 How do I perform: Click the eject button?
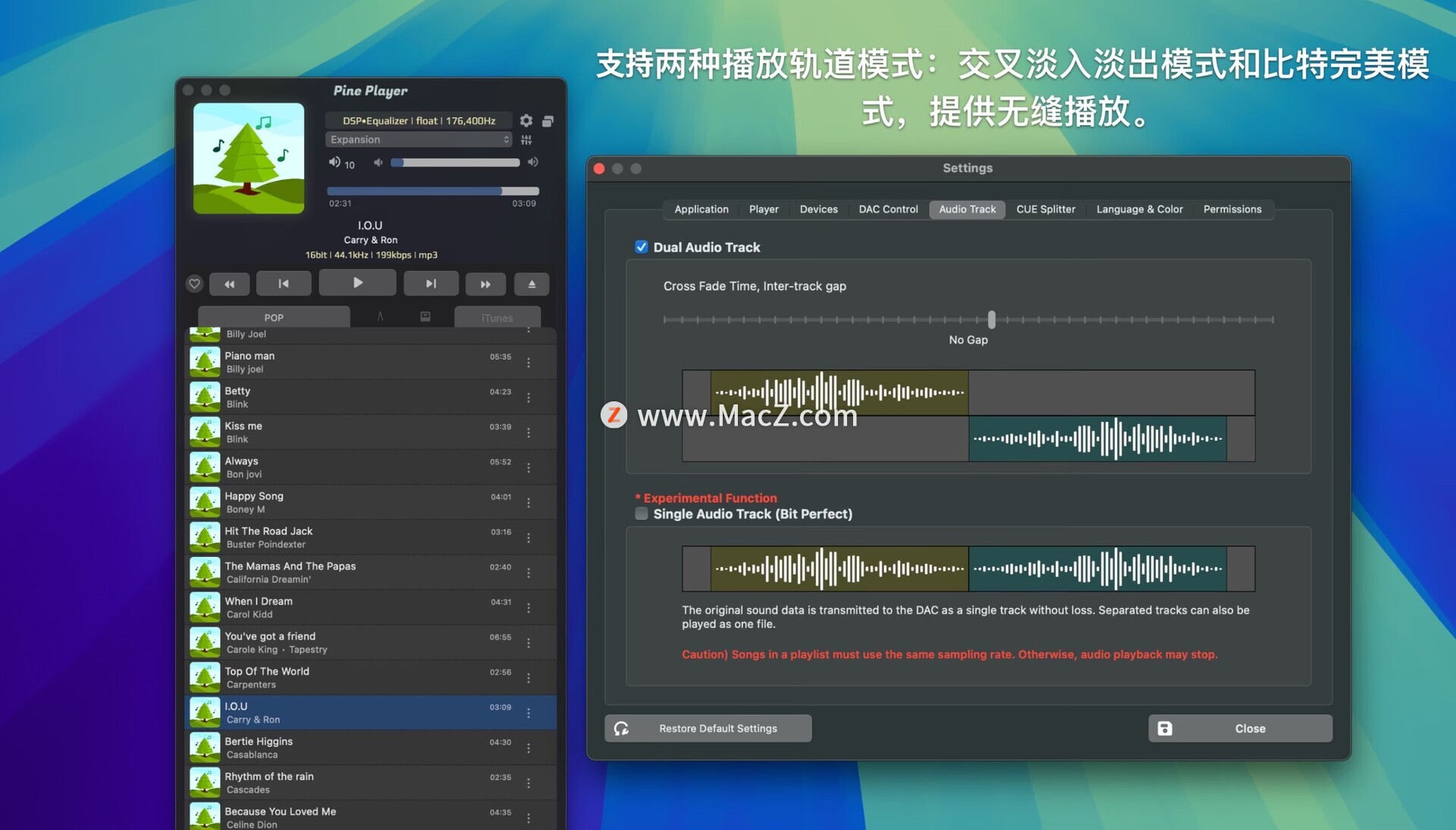tap(532, 284)
